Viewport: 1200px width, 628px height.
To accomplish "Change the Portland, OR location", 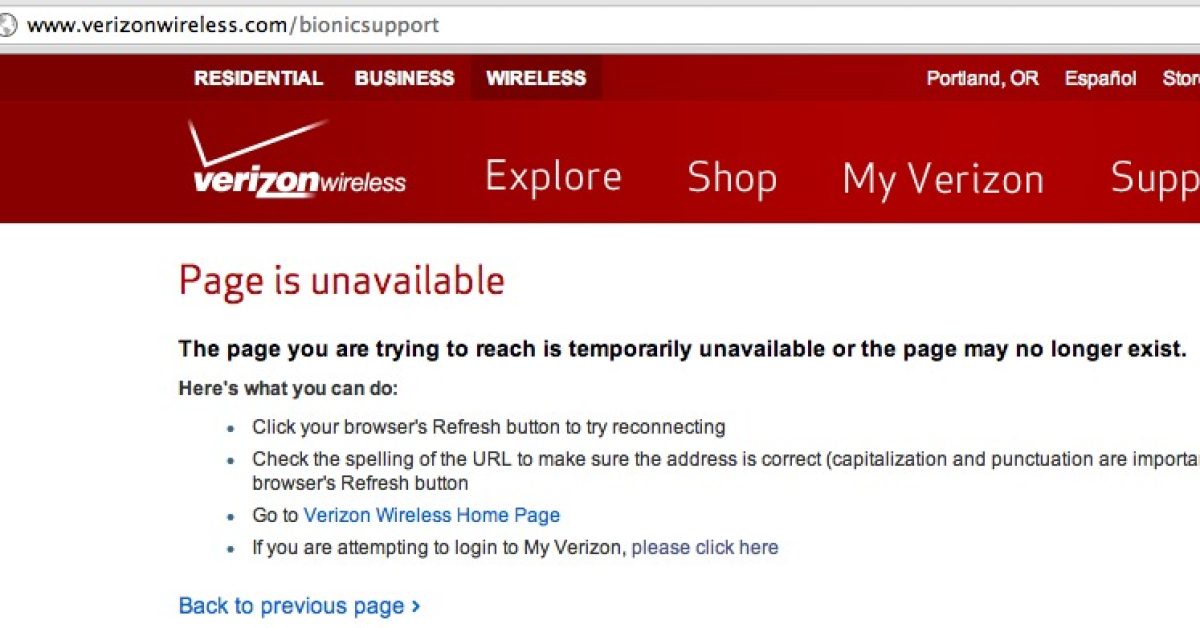I will pyautogui.click(x=982, y=78).
